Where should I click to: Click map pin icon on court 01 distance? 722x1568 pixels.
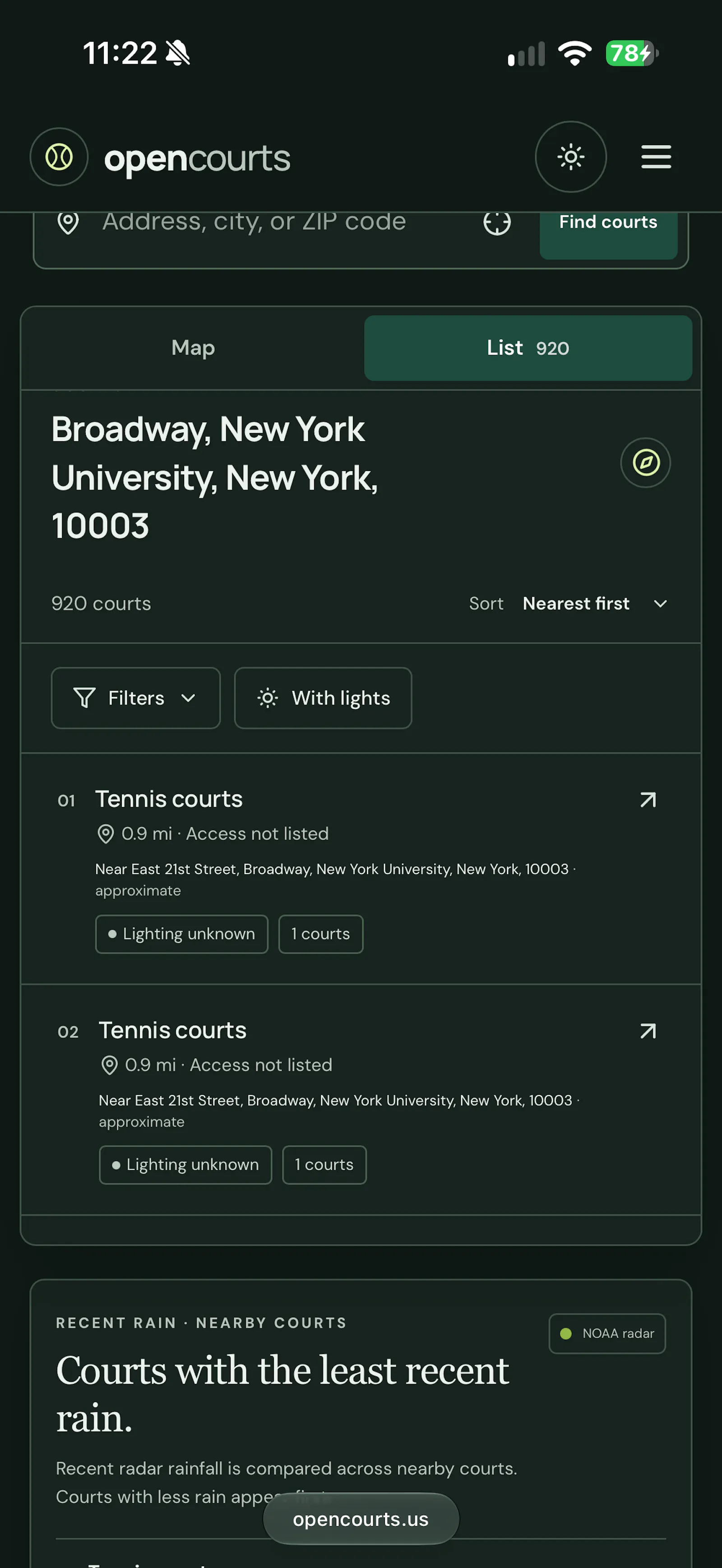[105, 834]
